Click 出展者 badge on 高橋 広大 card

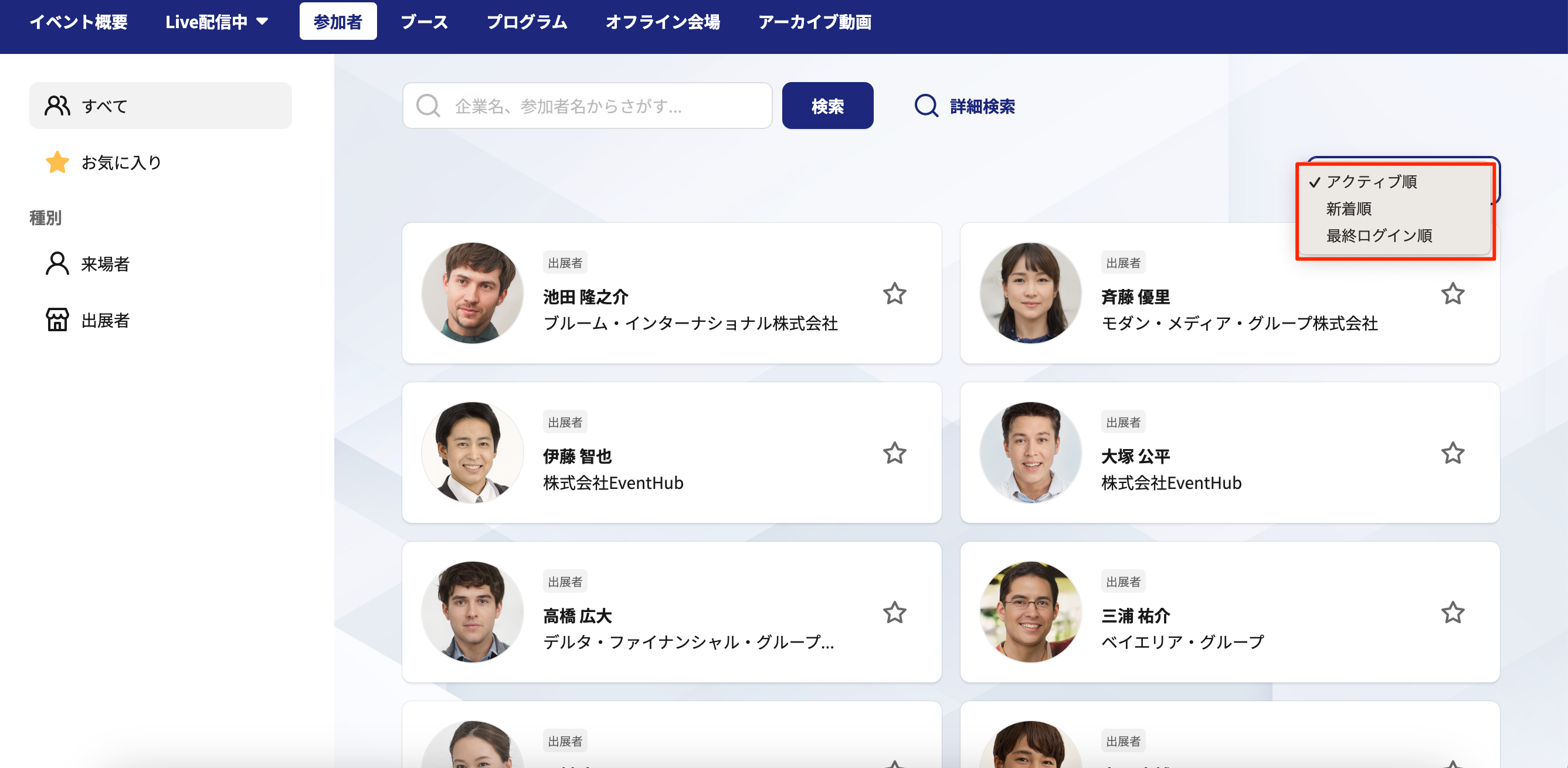coord(565,582)
